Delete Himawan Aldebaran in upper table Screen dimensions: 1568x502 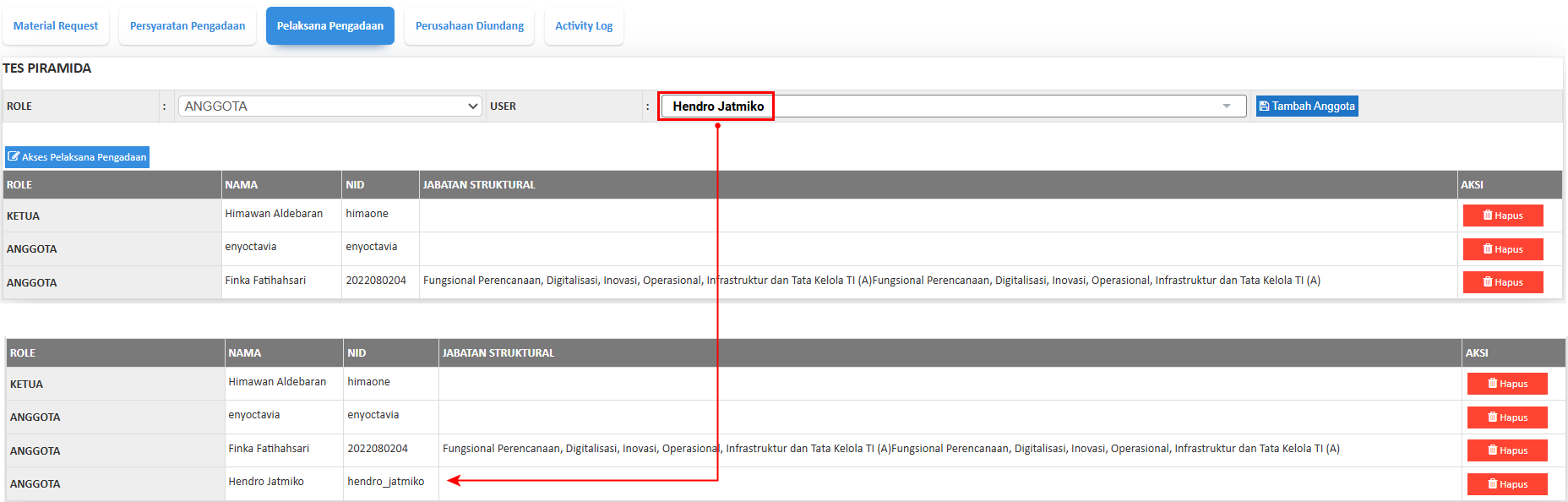click(x=1502, y=216)
